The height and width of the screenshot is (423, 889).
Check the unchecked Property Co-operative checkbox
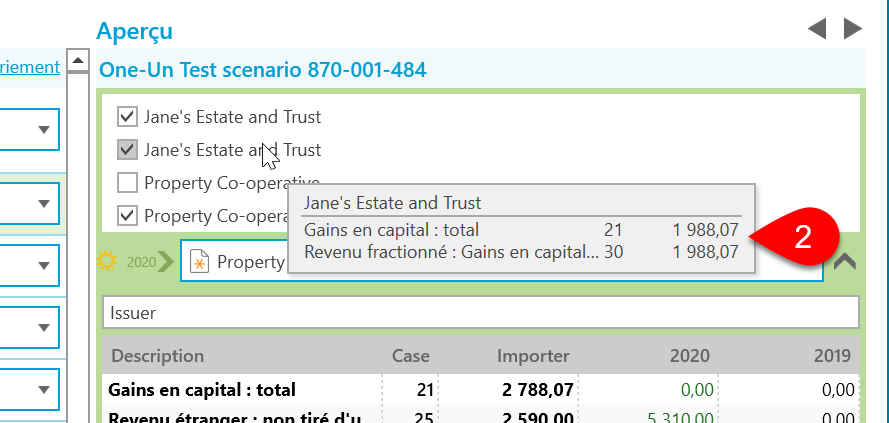127,183
